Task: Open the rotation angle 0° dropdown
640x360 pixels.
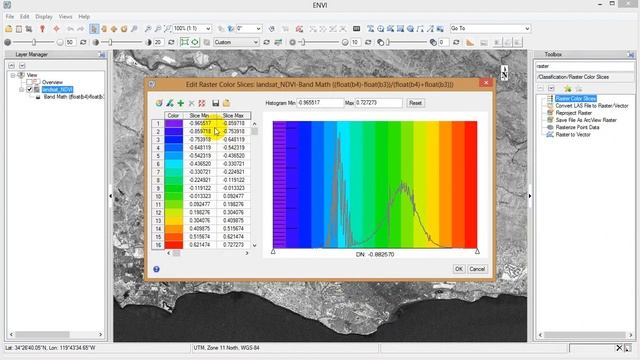Action: (x=258, y=29)
